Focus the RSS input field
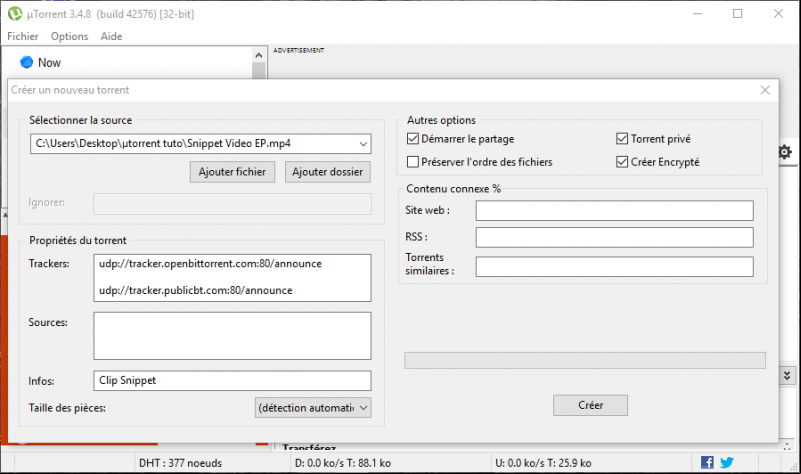The image size is (801, 474). [615, 238]
